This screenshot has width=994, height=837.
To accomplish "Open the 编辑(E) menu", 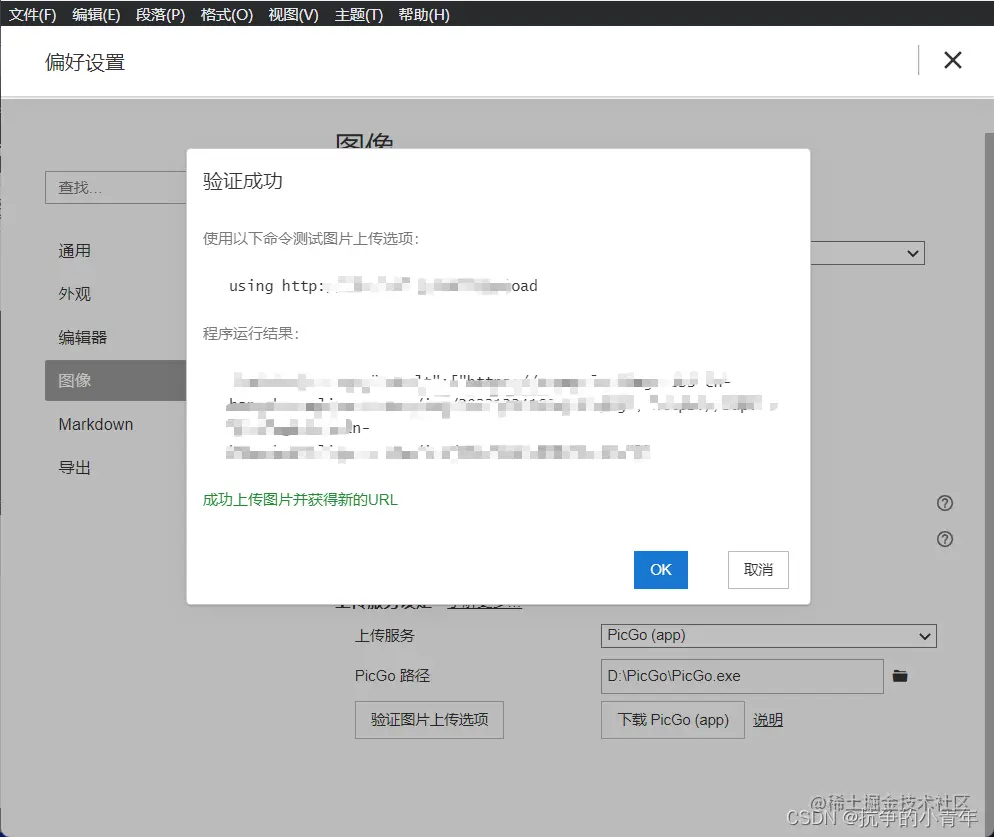I will coord(96,14).
